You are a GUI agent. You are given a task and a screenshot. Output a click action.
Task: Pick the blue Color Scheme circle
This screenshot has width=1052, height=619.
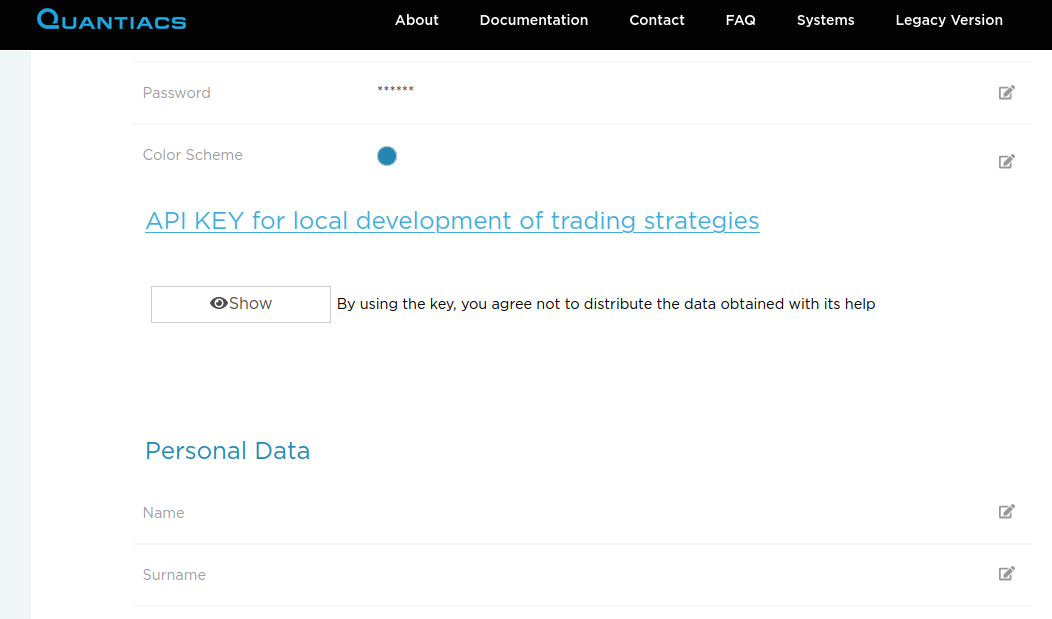coord(387,156)
